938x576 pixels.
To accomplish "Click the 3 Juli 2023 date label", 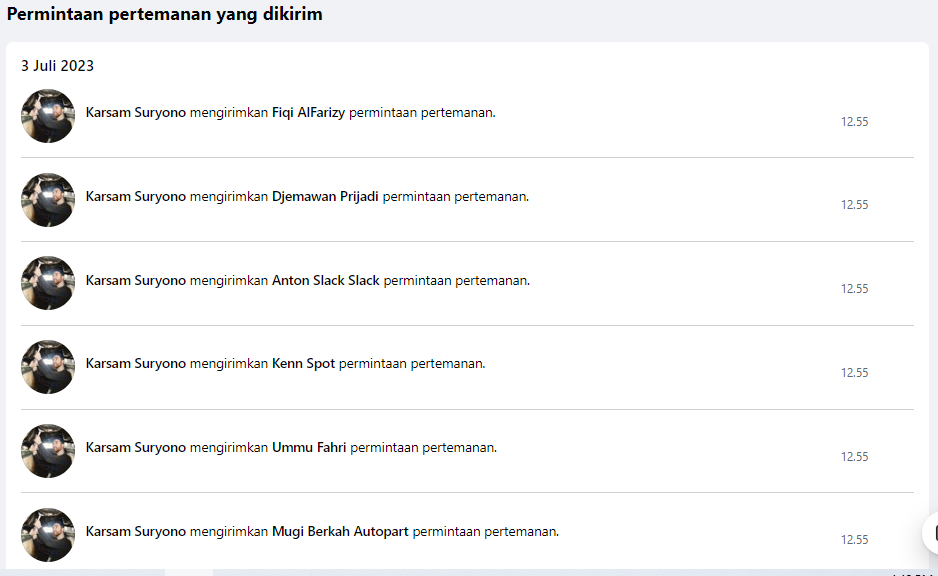I will (x=58, y=66).
